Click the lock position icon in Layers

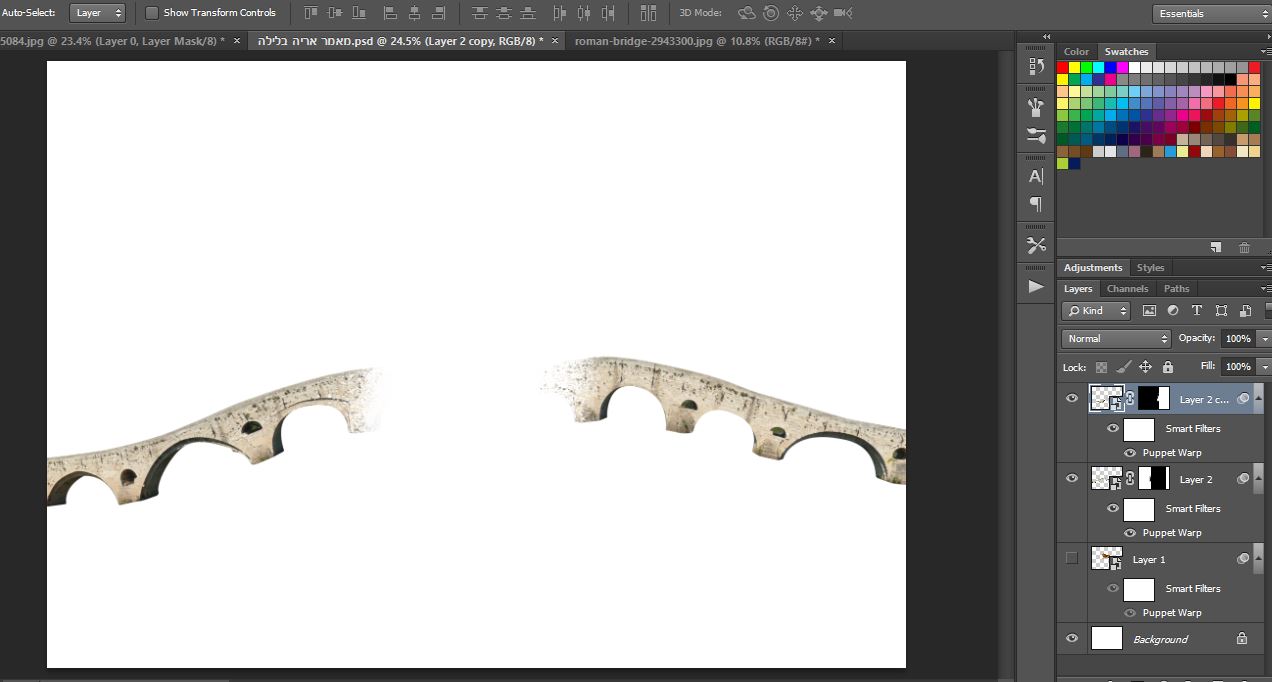(x=1146, y=367)
